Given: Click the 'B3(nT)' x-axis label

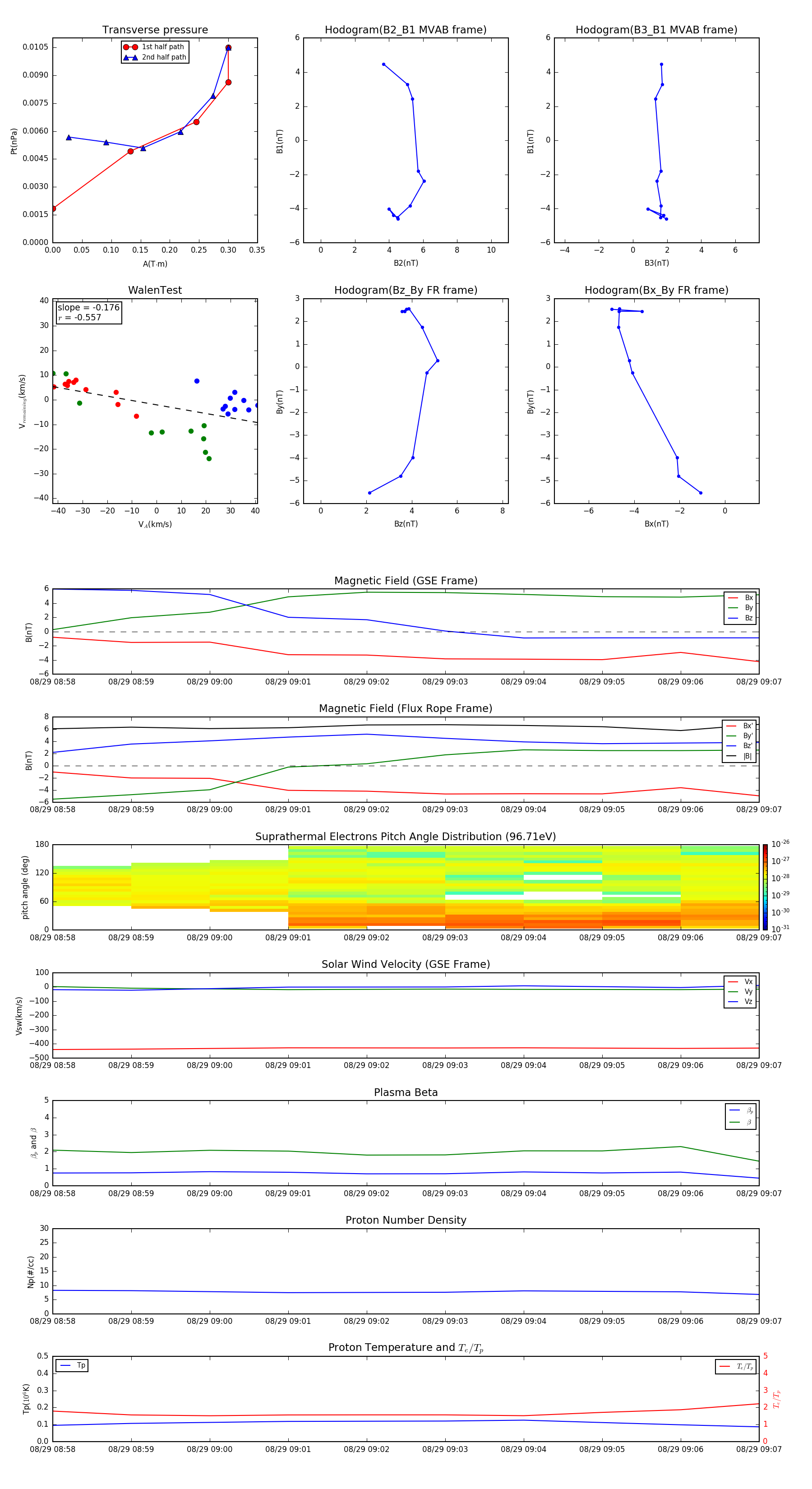Looking at the screenshot, I should pos(656,263).
